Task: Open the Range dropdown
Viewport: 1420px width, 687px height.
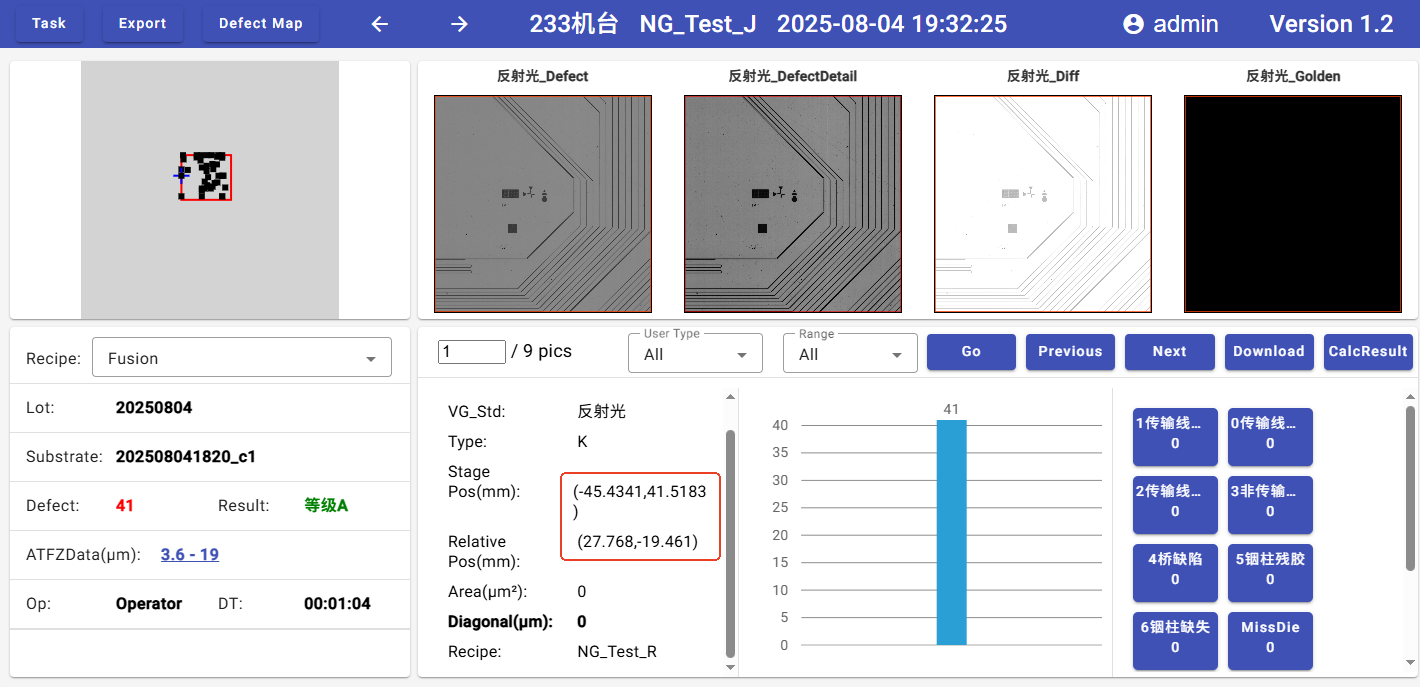Action: click(850, 354)
